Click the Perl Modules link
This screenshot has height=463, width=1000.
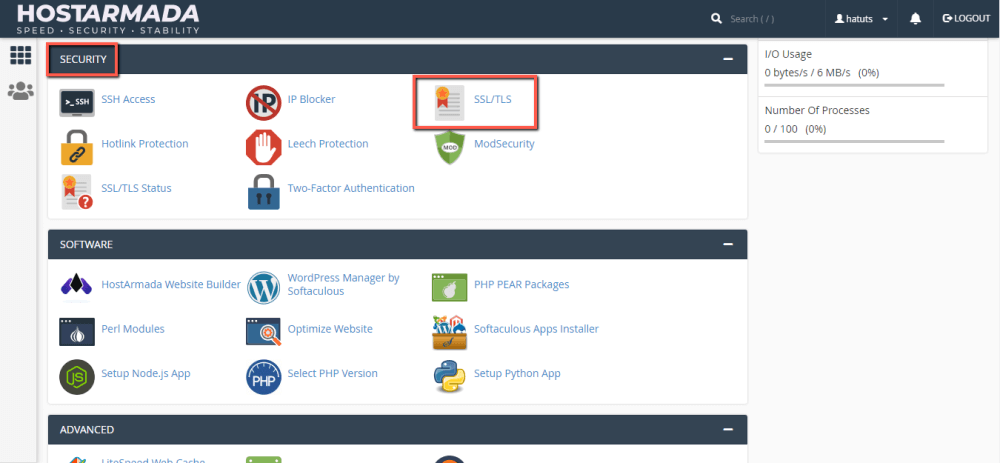[x=133, y=329]
